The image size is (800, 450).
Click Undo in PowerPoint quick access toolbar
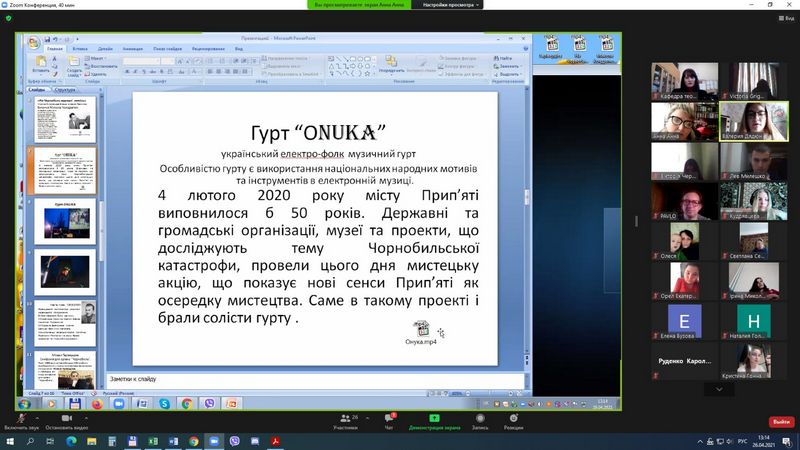(x=55, y=39)
